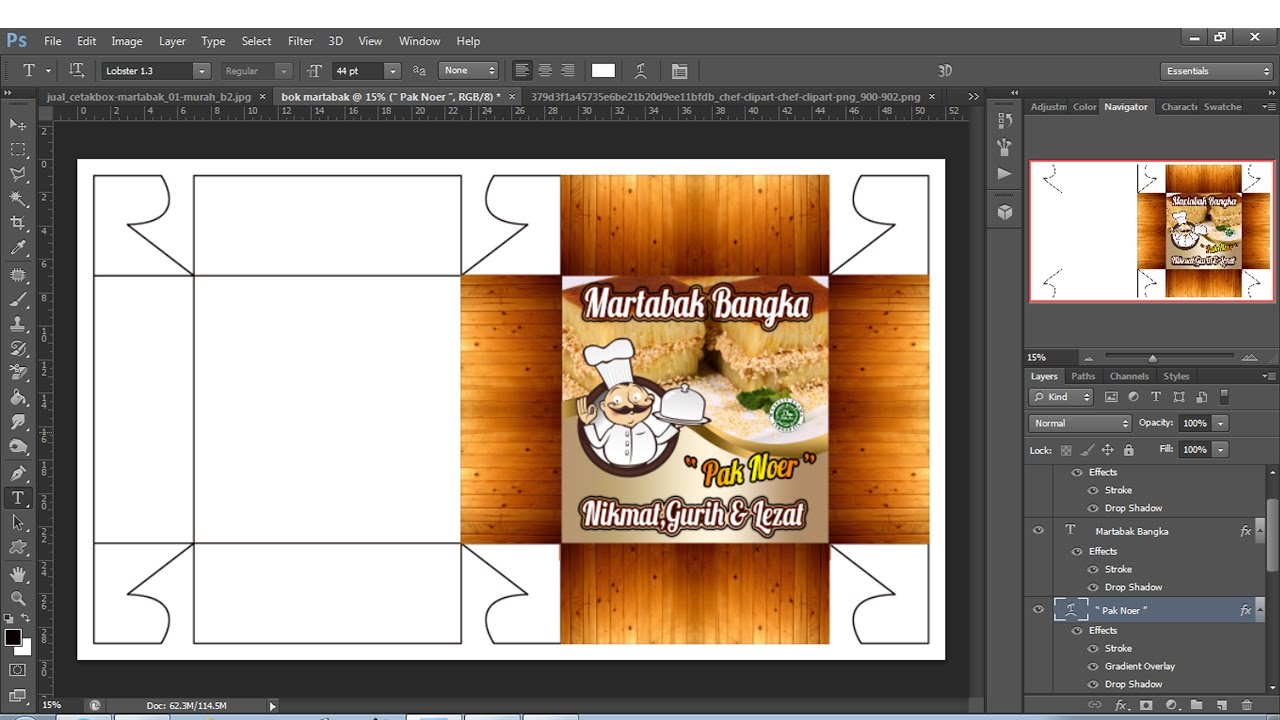The width and height of the screenshot is (1280, 720).
Task: Toggle Drop Shadow visibility under Martabak Bangka
Action: (x=1093, y=587)
